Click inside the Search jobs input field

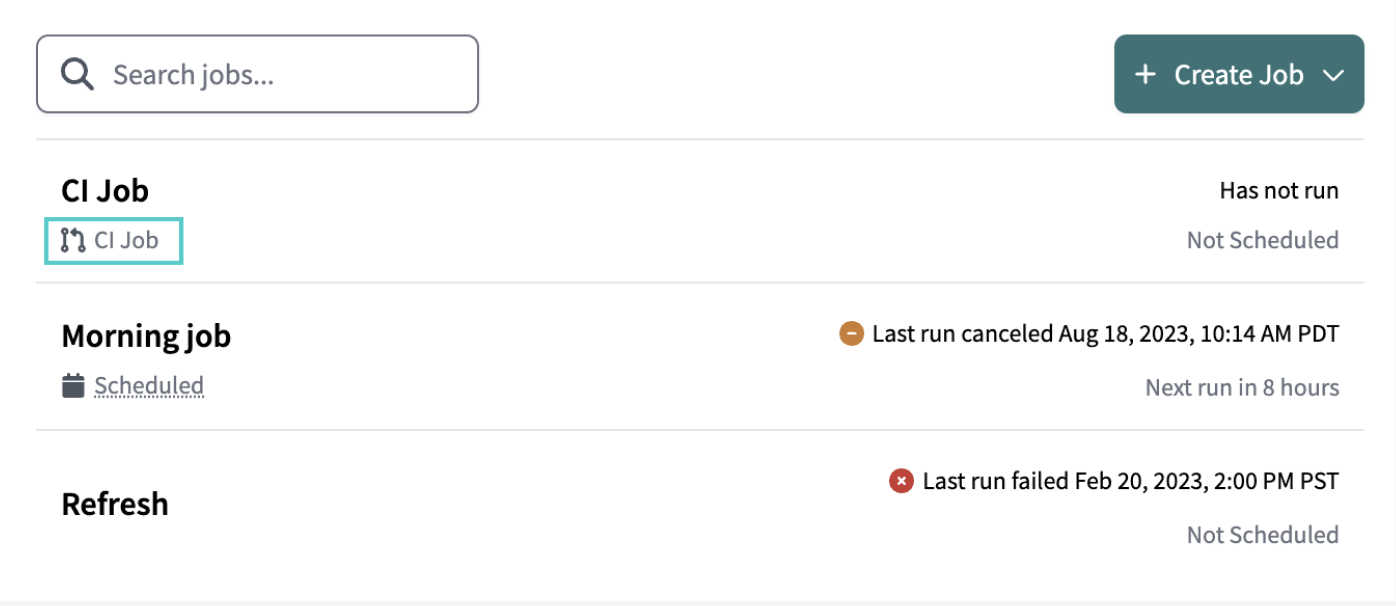(x=257, y=73)
